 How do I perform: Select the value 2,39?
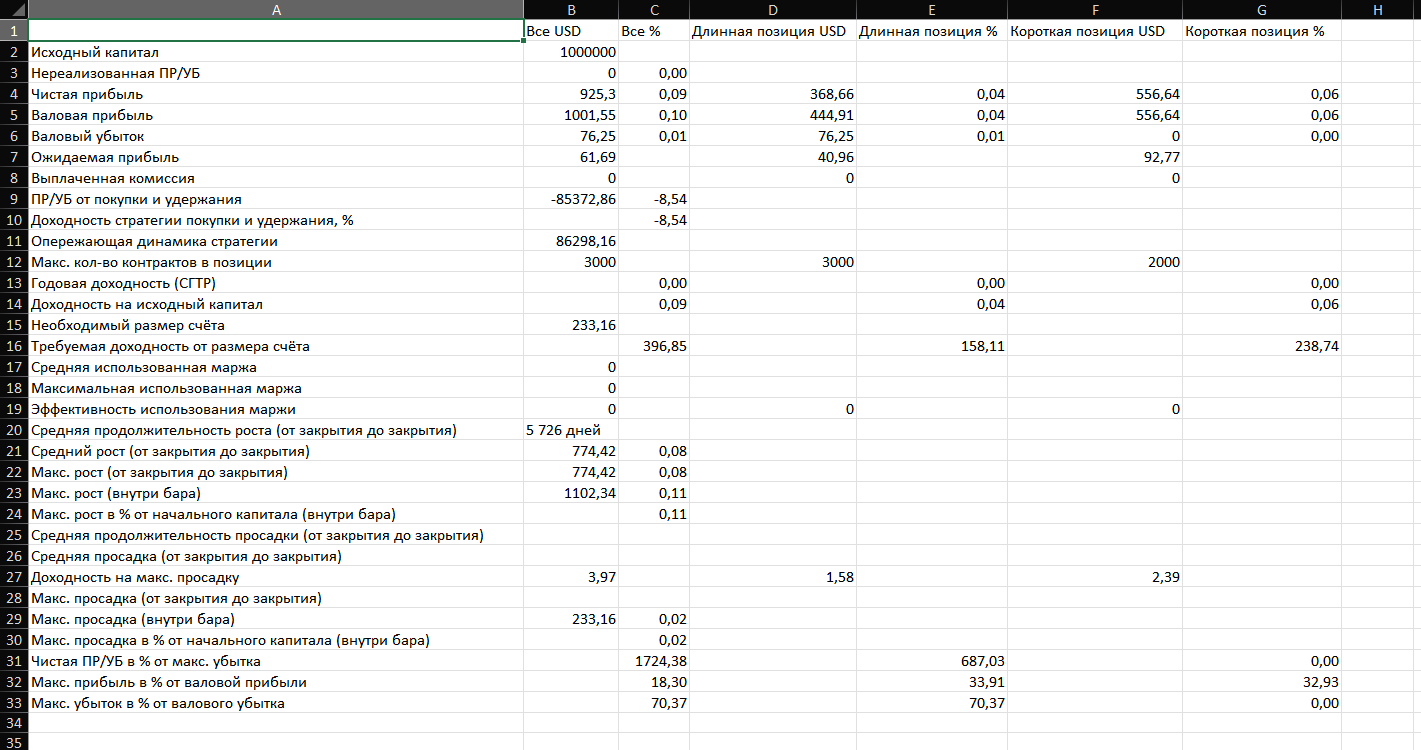(1094, 577)
